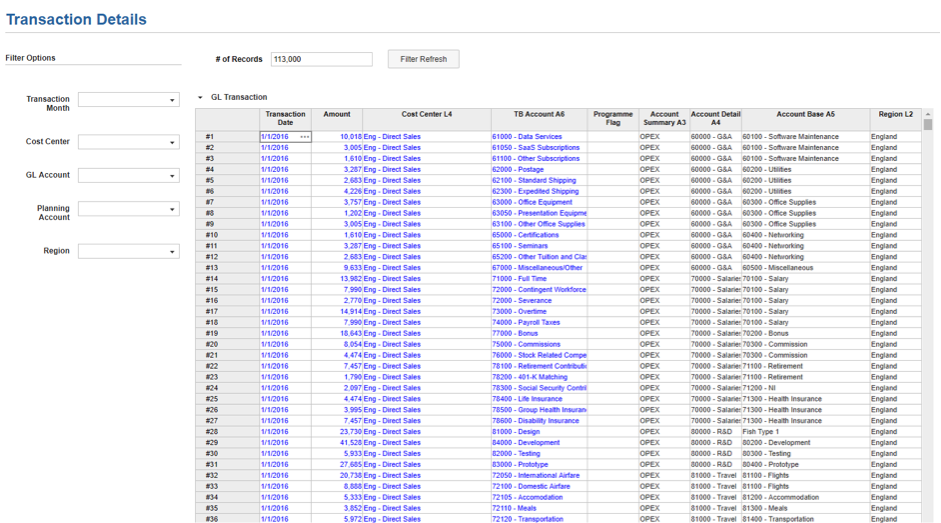Click the Account Summary A3 column header
This screenshot has width=941, height=523.
(664, 118)
